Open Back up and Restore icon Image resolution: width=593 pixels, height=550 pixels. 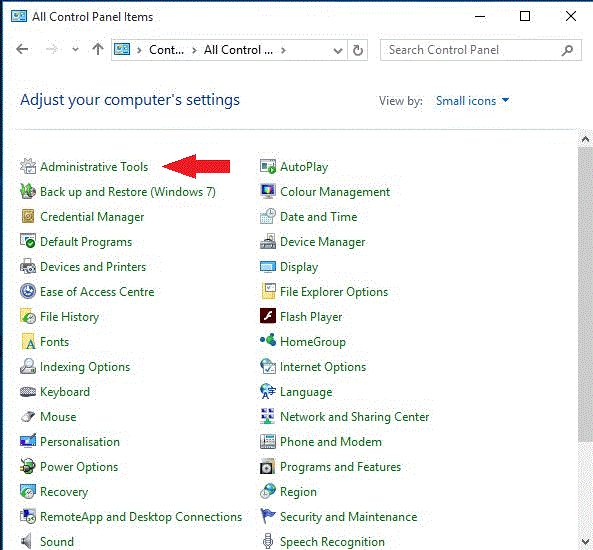(x=28, y=191)
